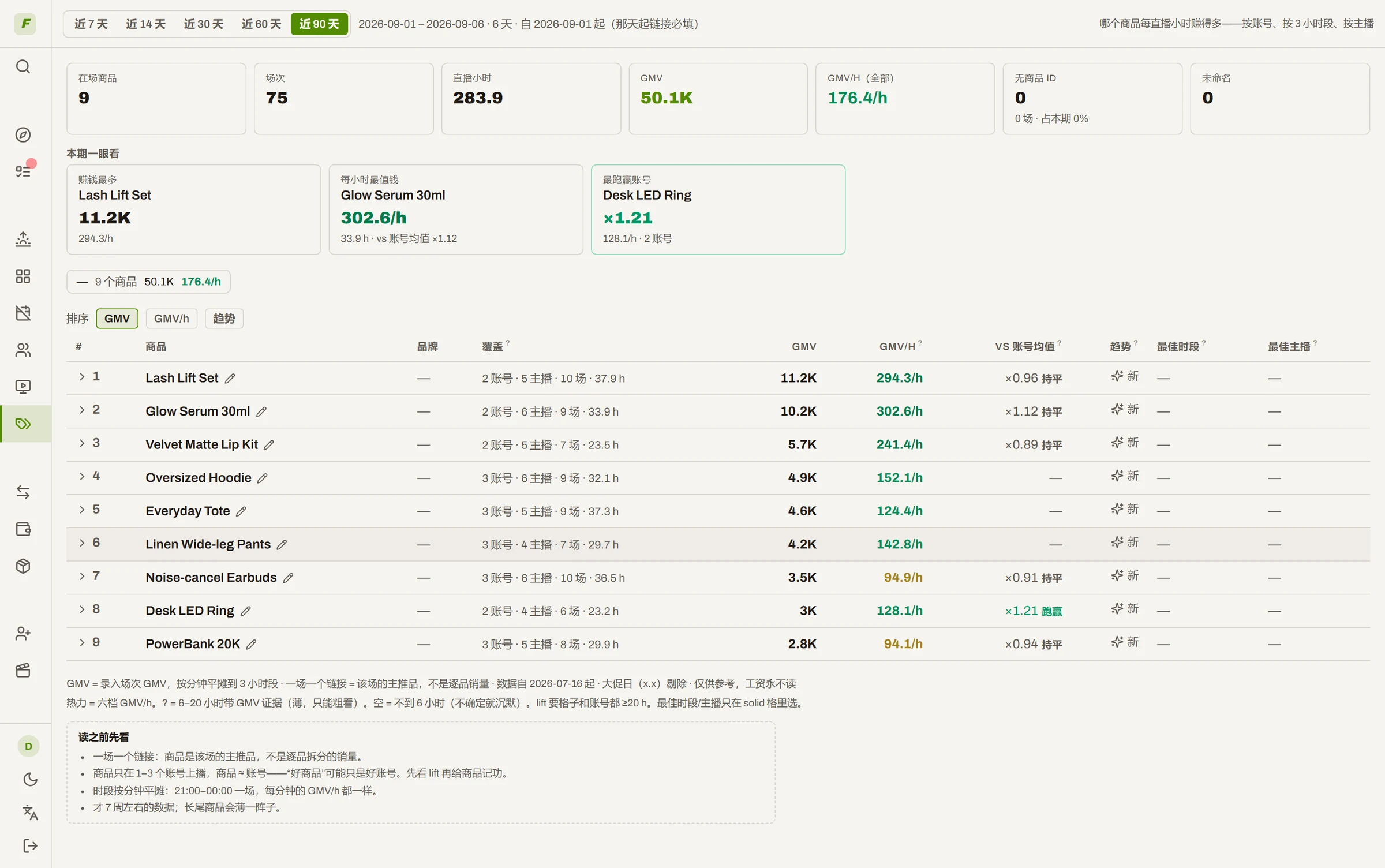
Task: Open the wallet icon in sidebar
Action: [23, 529]
